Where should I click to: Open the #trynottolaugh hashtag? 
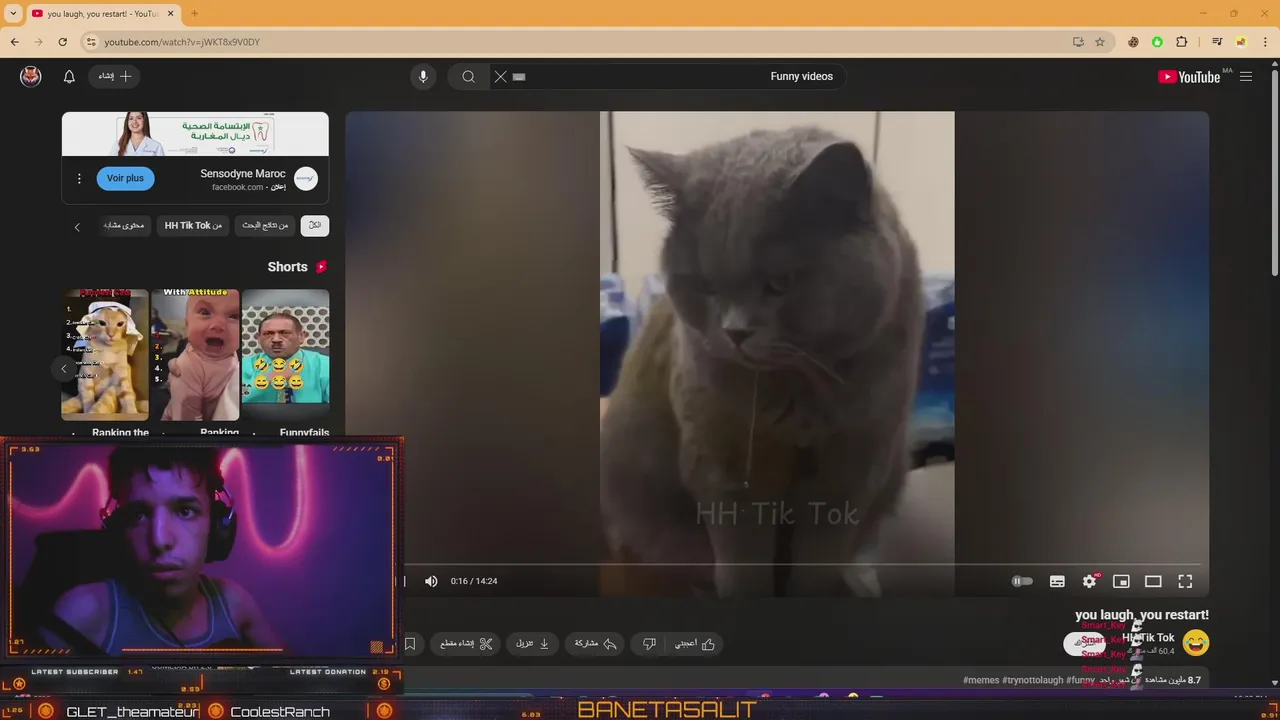[1032, 680]
